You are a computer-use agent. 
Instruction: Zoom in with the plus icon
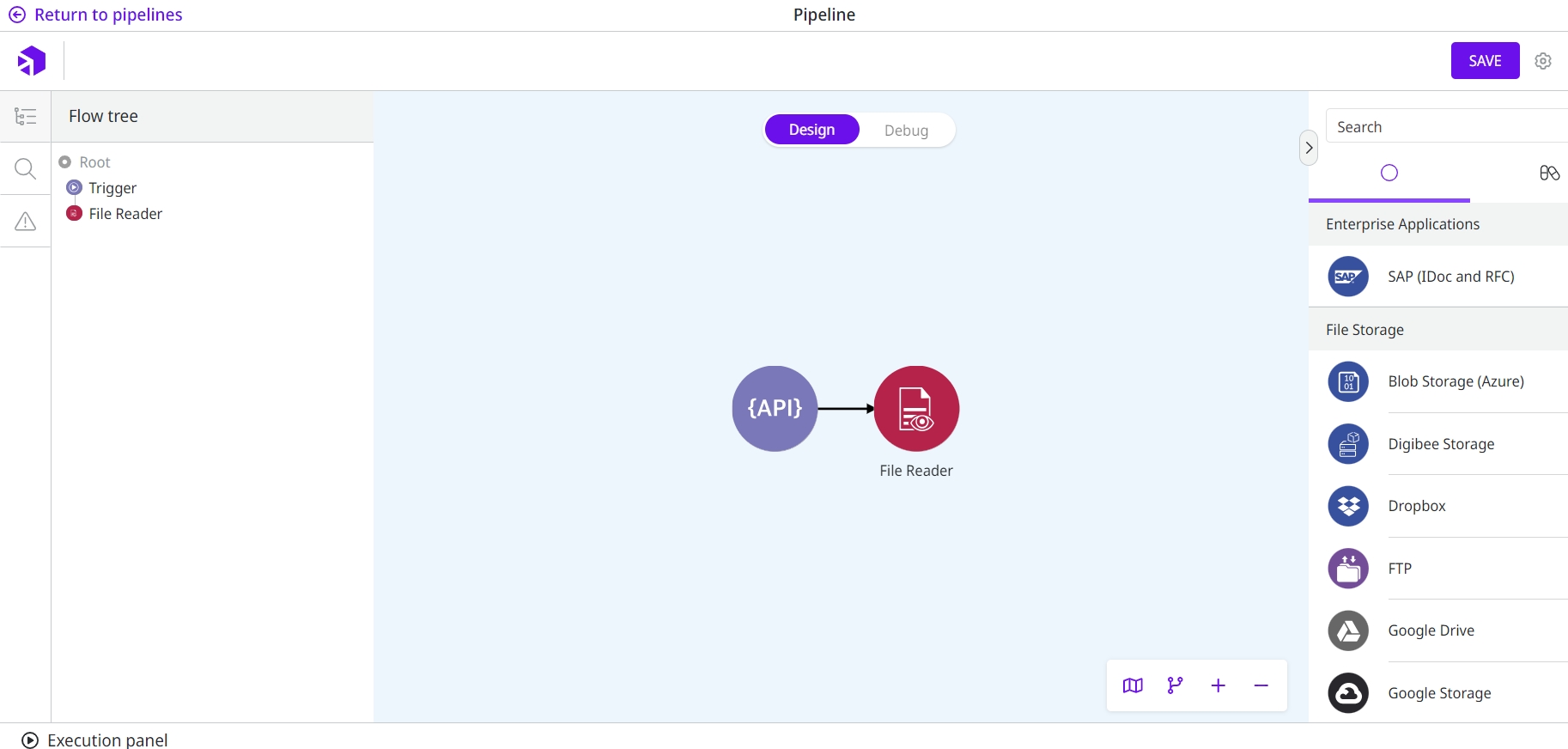(x=1218, y=685)
